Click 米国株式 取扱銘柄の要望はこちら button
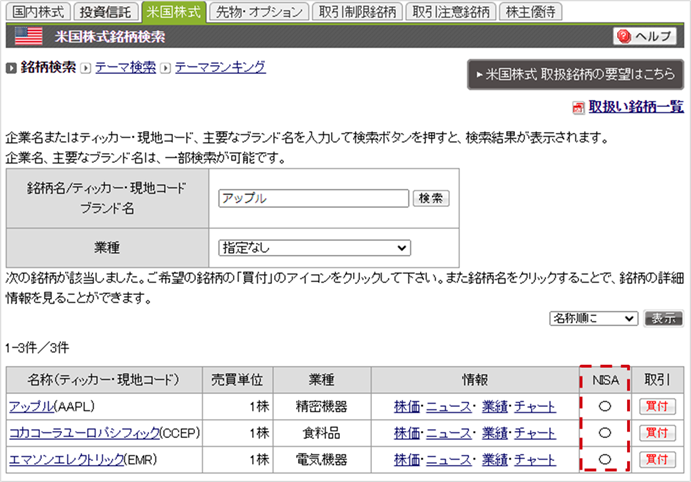Viewport: 691px width, 482px height. (x=576, y=74)
